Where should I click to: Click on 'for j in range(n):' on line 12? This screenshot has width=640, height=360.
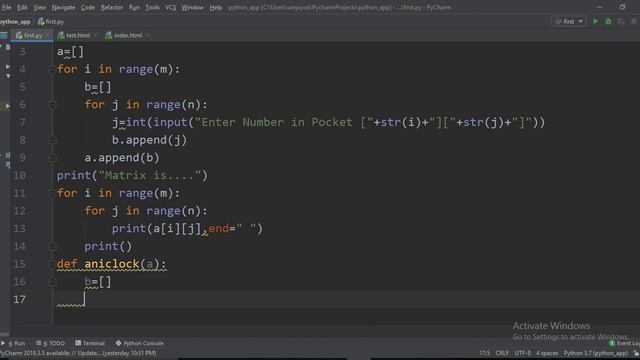pos(146,211)
